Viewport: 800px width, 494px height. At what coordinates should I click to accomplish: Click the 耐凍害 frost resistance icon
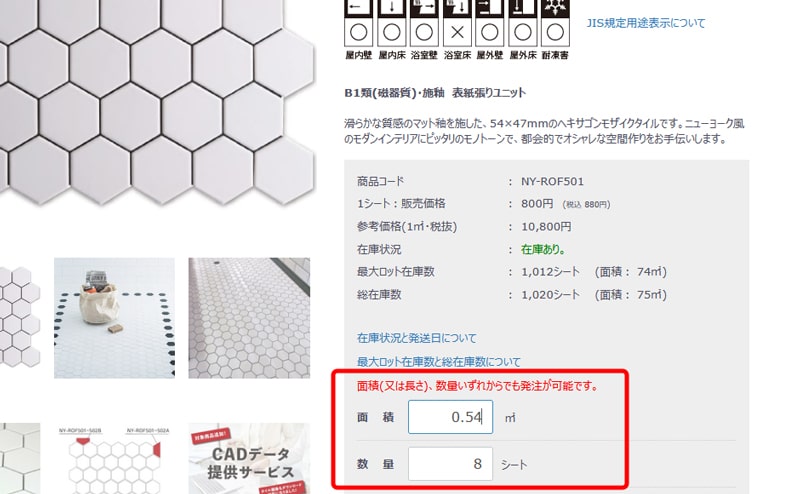[555, 23]
